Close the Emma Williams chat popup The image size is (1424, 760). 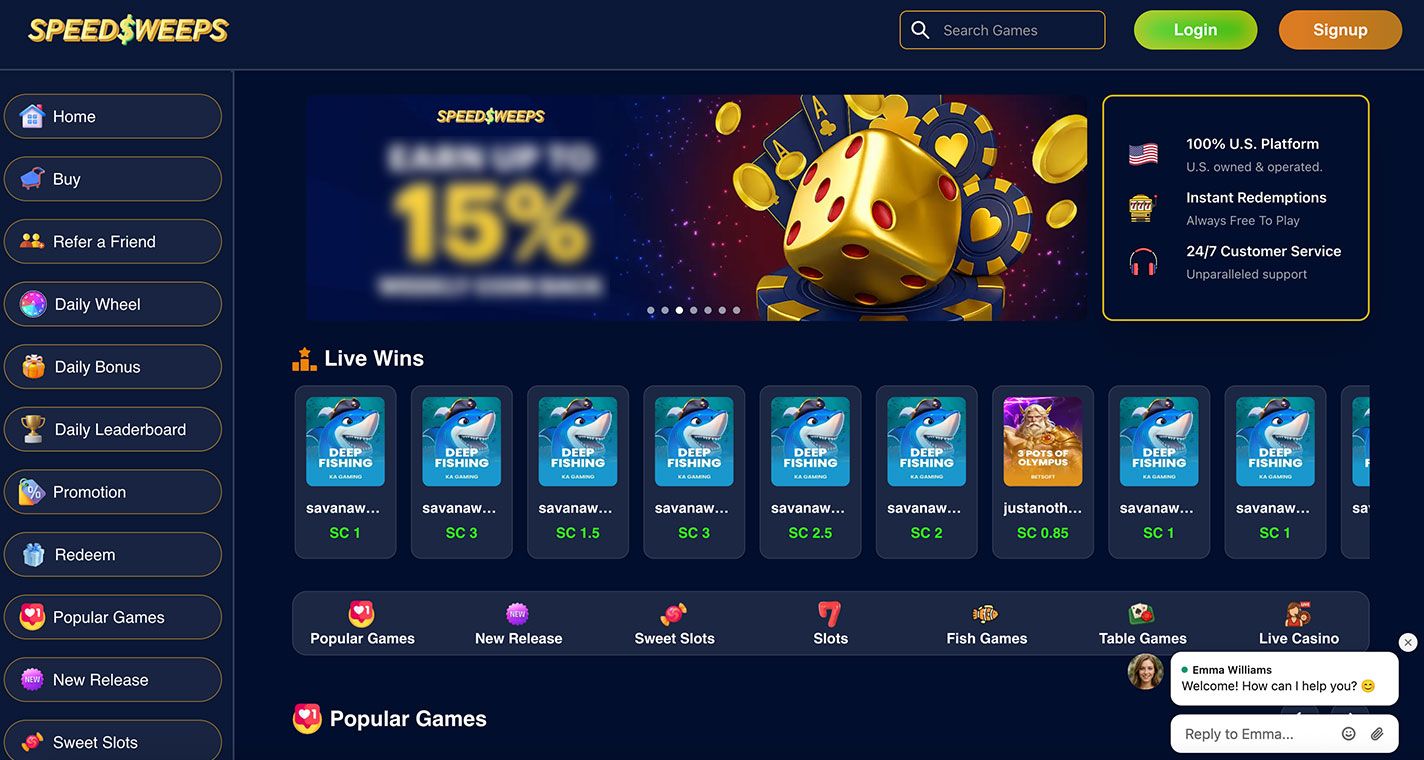pos(1408,642)
